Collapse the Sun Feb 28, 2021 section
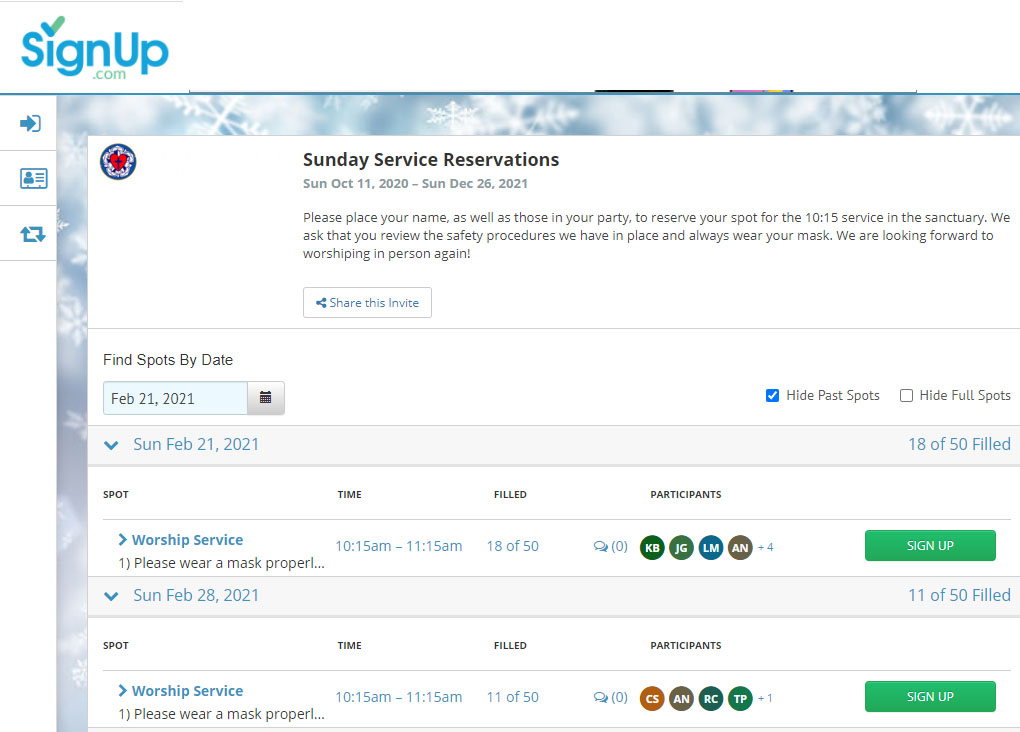Screen dimensions: 1020x732 pyautogui.click(x=112, y=596)
